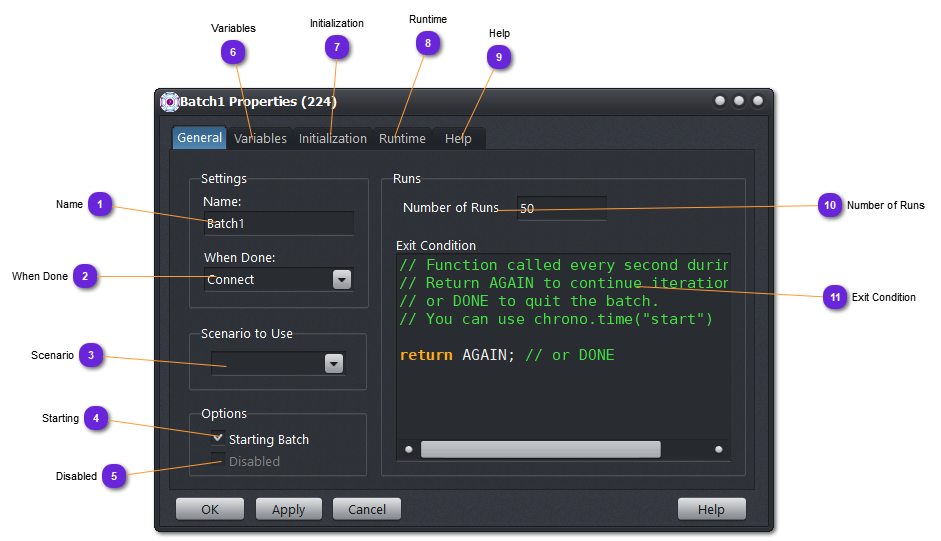The width and height of the screenshot is (941, 541).
Task: Click the Batch1 Properties title bar app icon
Action: (169, 101)
